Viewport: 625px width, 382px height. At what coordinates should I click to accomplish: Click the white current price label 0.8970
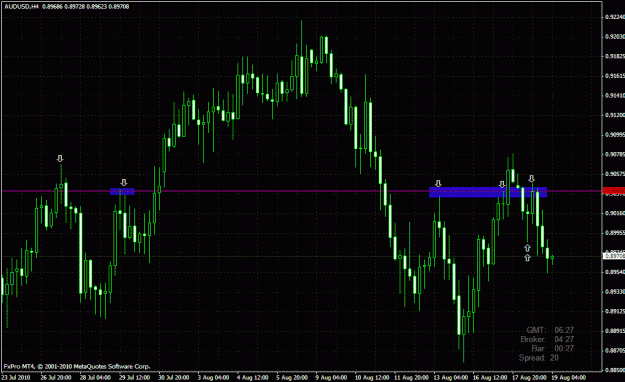614,256
